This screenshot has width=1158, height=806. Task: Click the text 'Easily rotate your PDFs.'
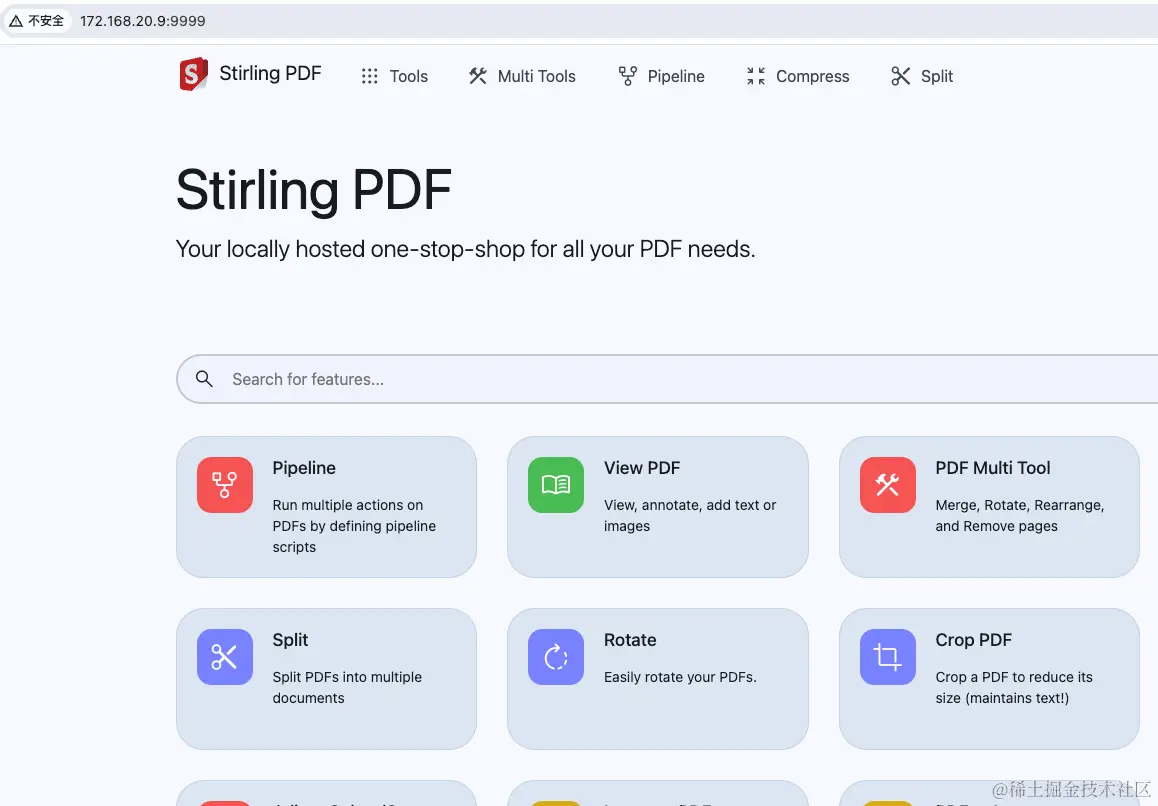(680, 677)
